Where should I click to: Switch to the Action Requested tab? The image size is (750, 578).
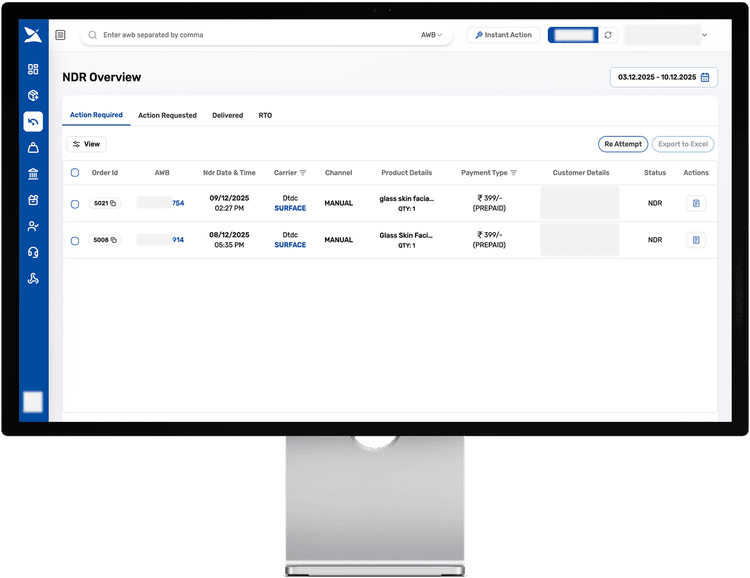(x=167, y=116)
